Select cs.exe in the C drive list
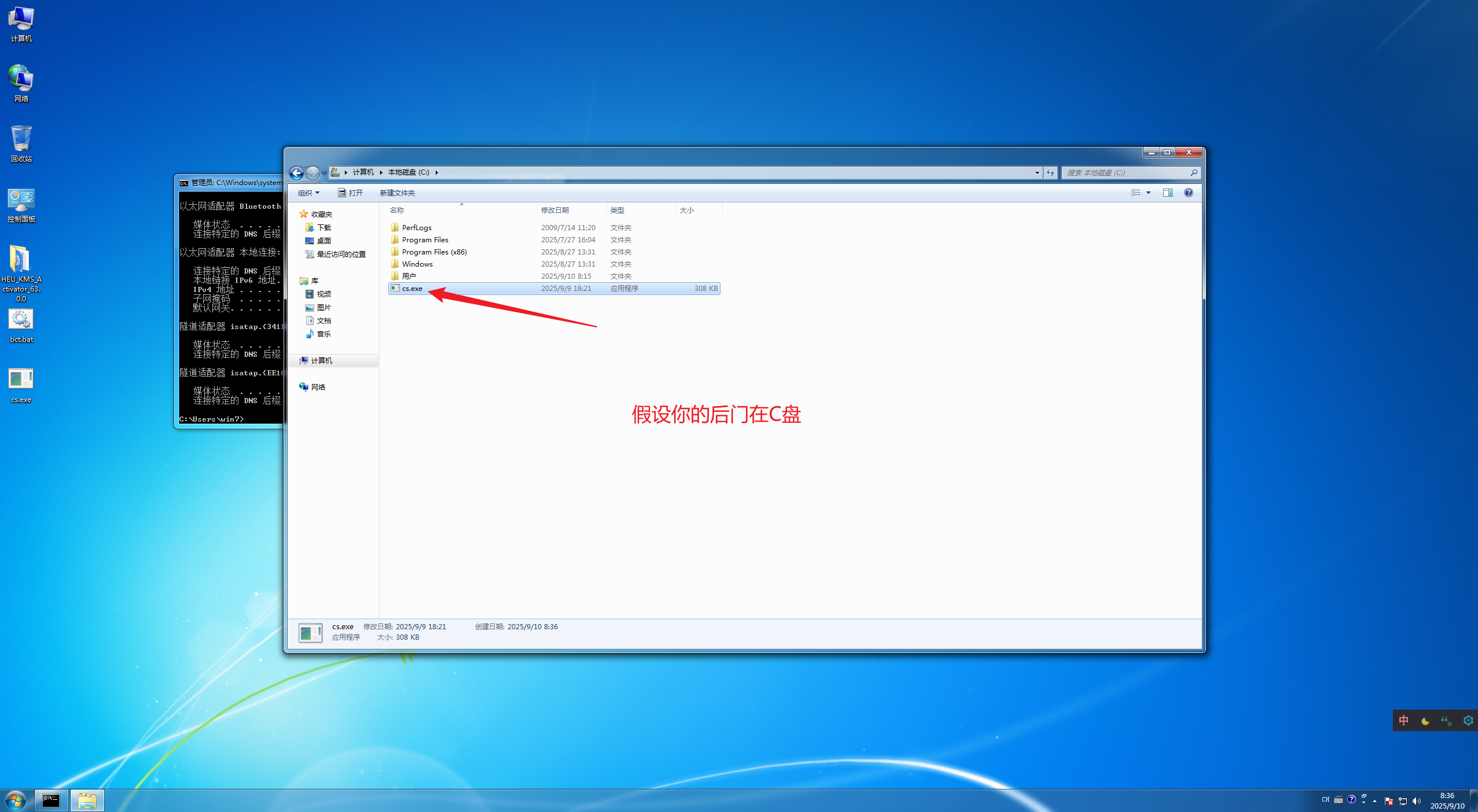This screenshot has height=812, width=1478. coord(412,289)
